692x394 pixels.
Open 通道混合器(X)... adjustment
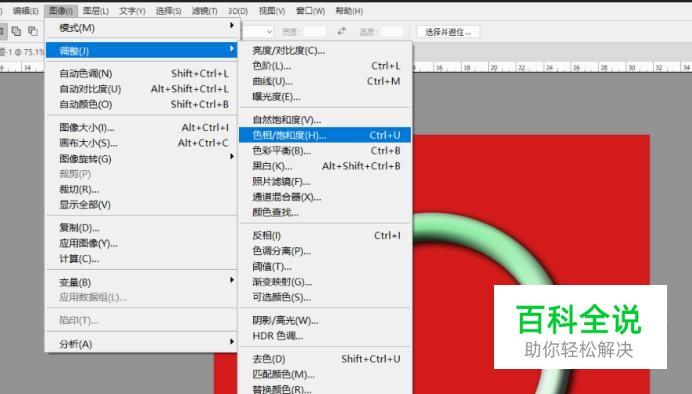(325, 197)
